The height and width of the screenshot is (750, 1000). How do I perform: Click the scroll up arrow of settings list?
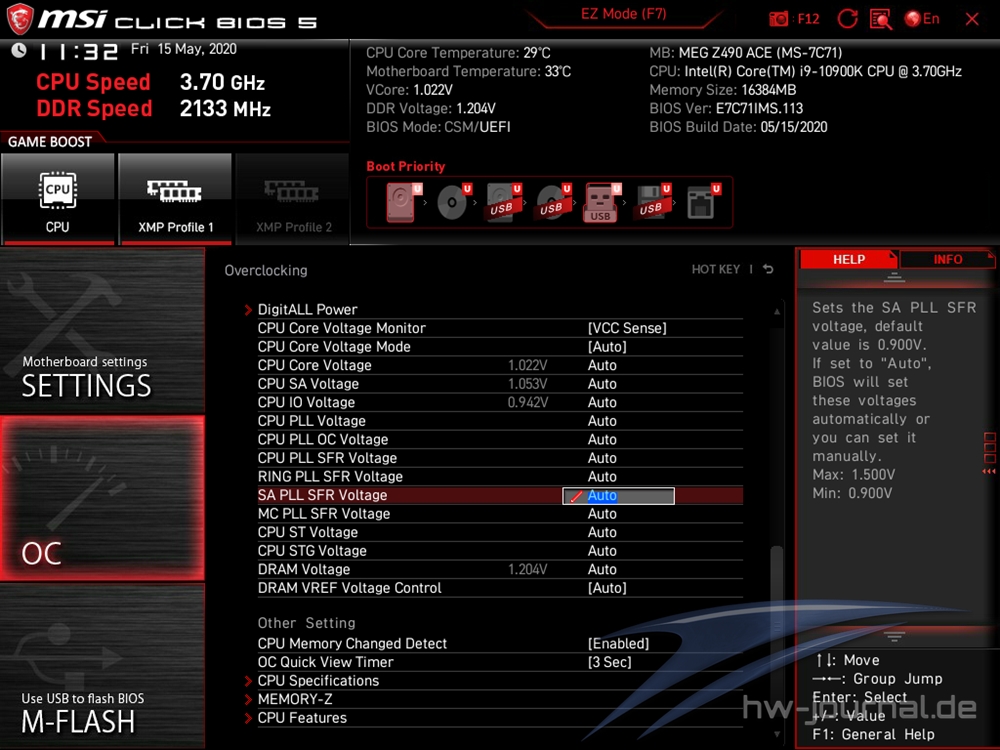[x=776, y=311]
